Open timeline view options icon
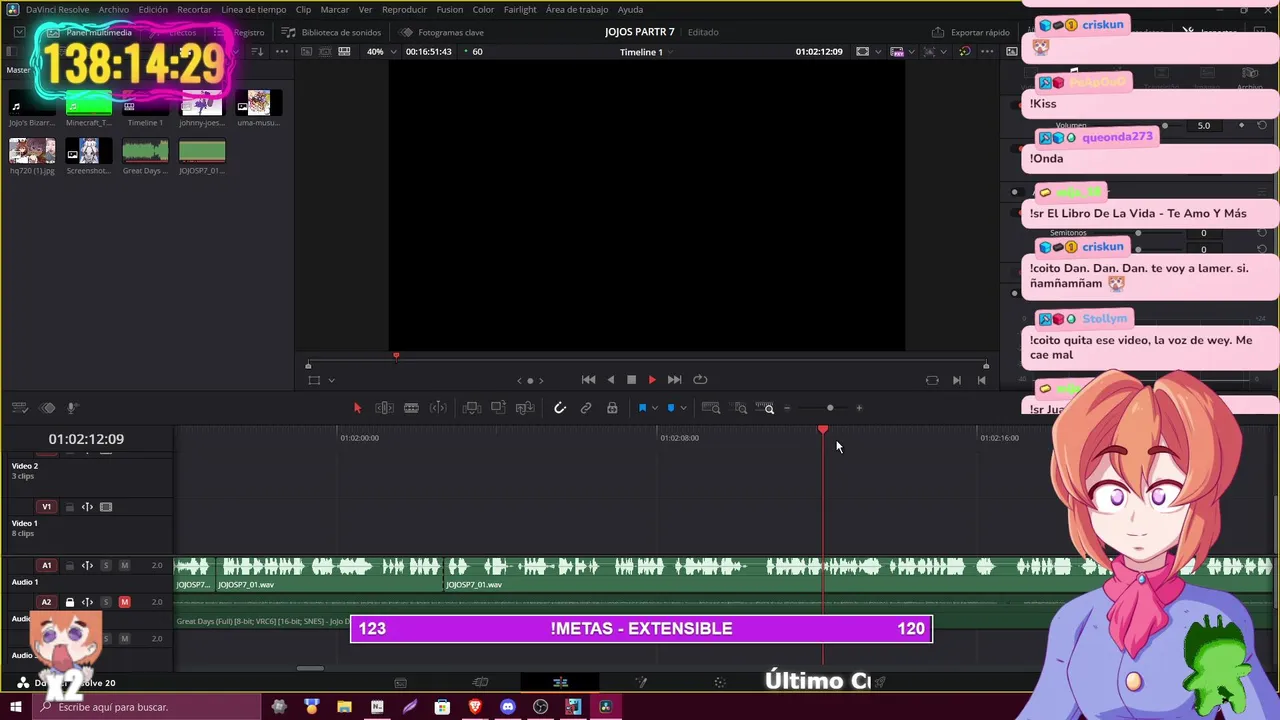Viewport: 1280px width, 720px height. pyautogui.click(x=19, y=408)
